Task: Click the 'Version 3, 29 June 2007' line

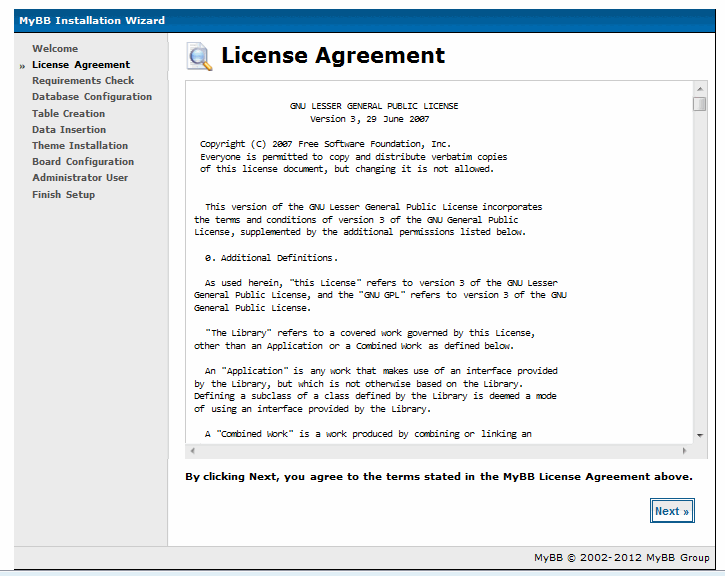Action: (x=369, y=119)
